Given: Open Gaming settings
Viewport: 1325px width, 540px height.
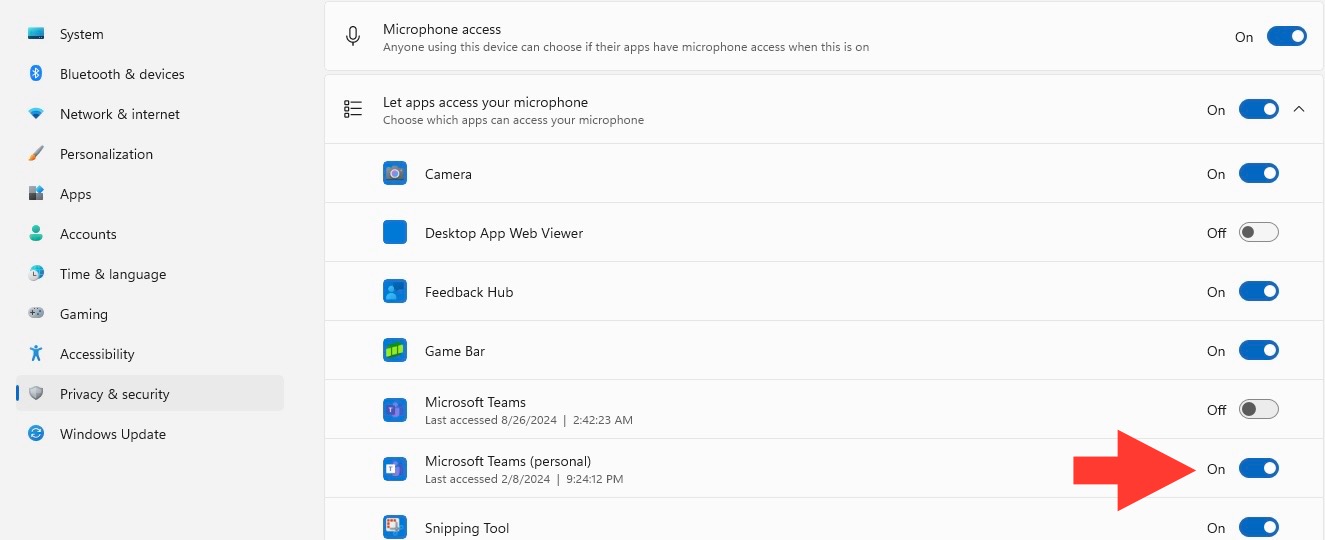Looking at the screenshot, I should pos(150,314).
